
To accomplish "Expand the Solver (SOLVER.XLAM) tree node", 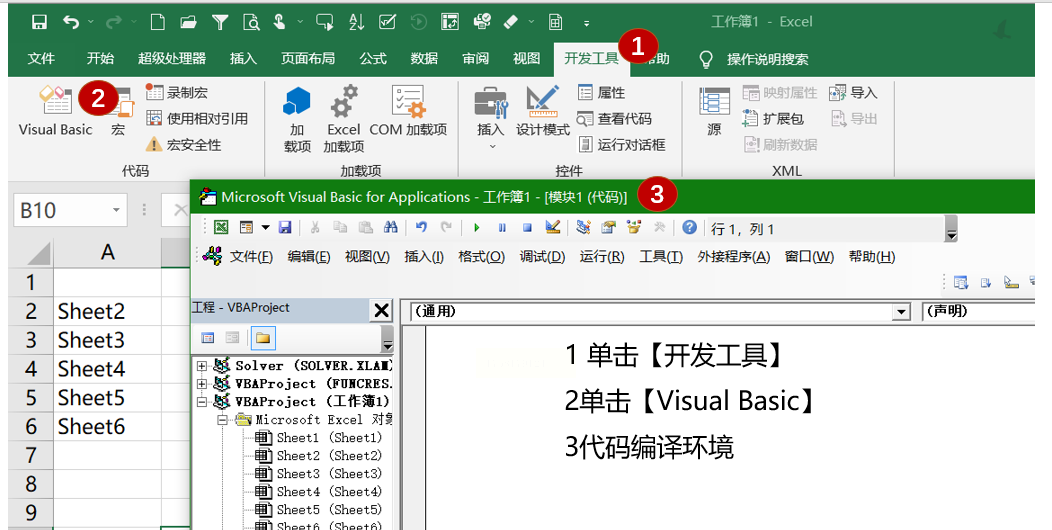I will point(201,366).
